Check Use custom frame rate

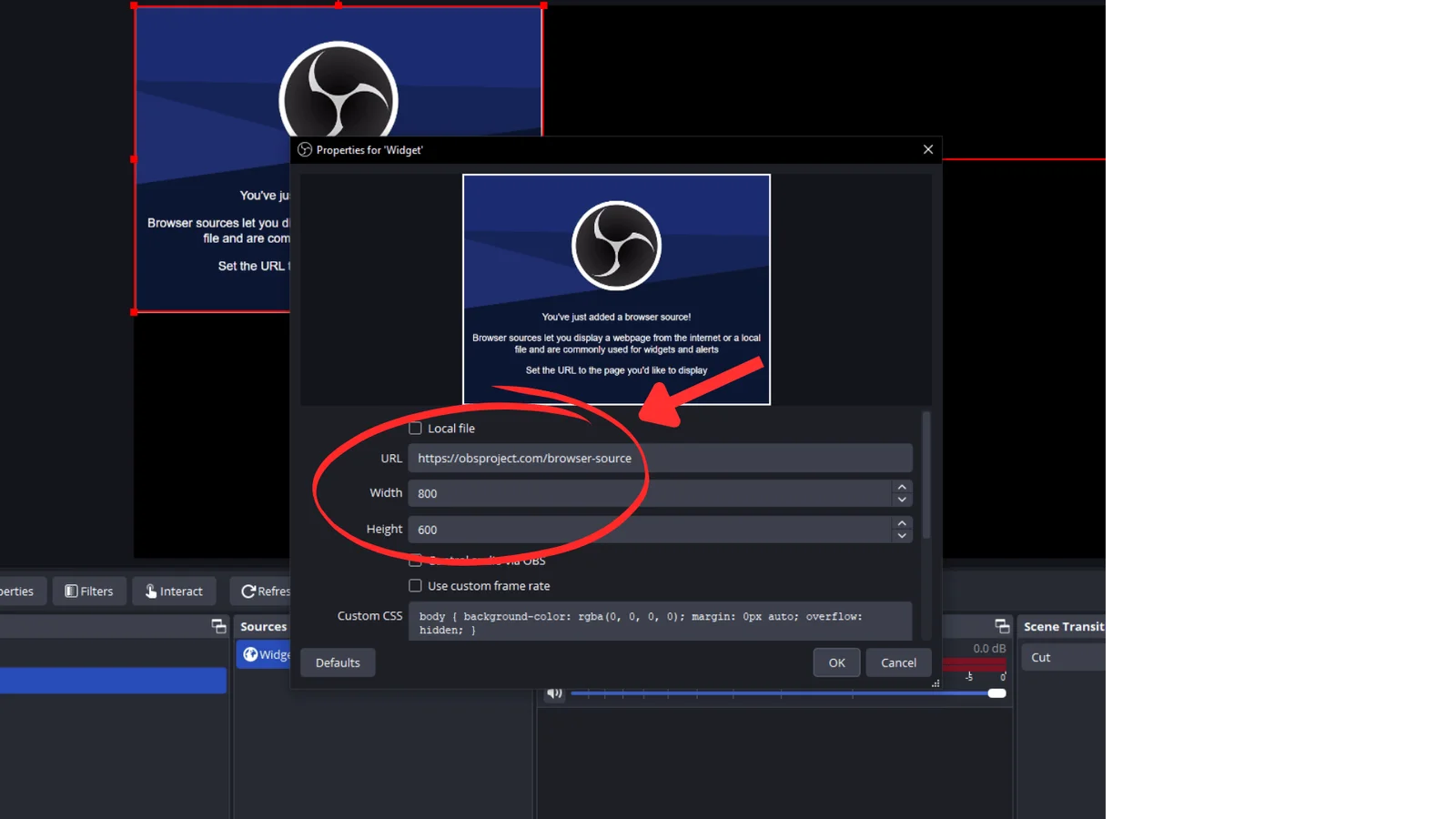(x=416, y=586)
